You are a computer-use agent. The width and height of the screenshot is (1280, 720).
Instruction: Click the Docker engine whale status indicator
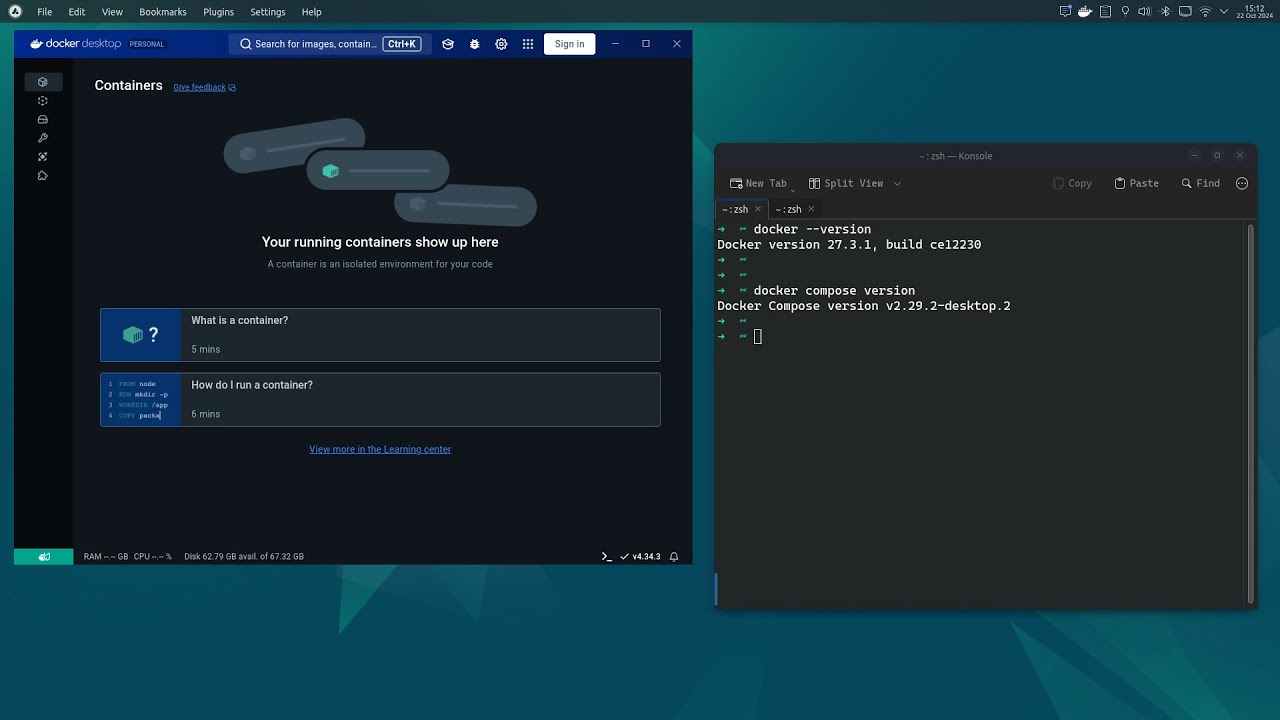44,557
